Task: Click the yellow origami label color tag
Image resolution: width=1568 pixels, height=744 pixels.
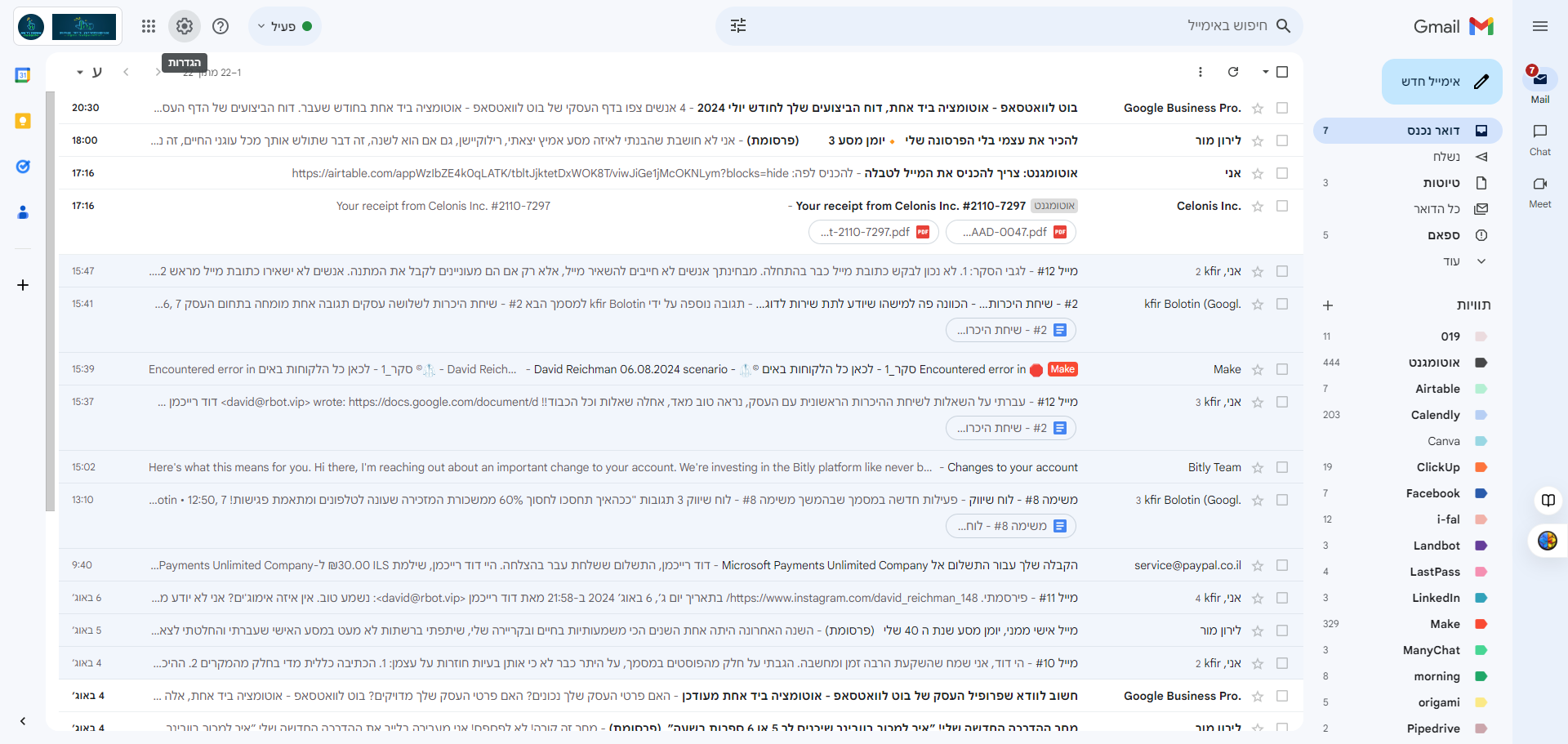Action: 1481,702
